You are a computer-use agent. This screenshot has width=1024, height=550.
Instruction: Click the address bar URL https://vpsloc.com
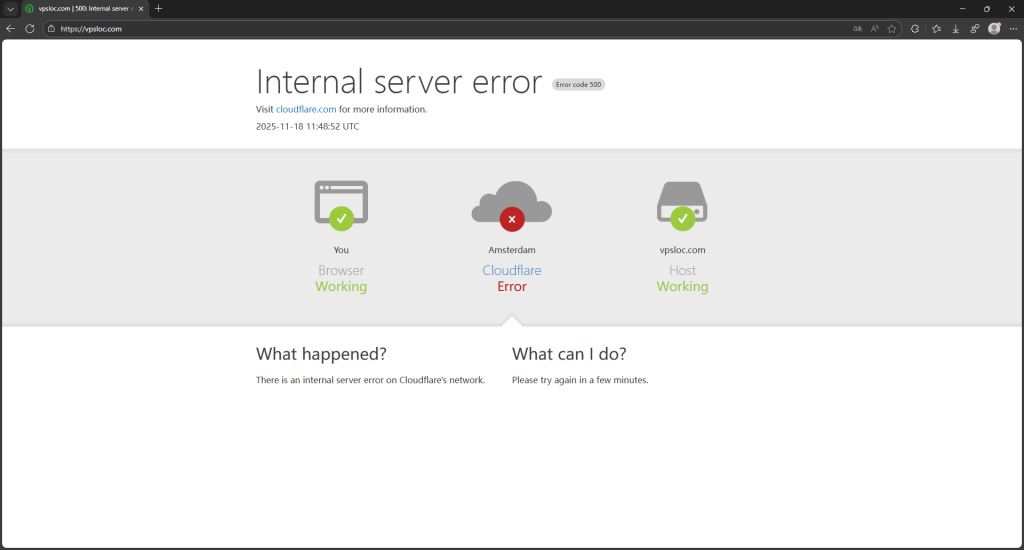coord(91,29)
